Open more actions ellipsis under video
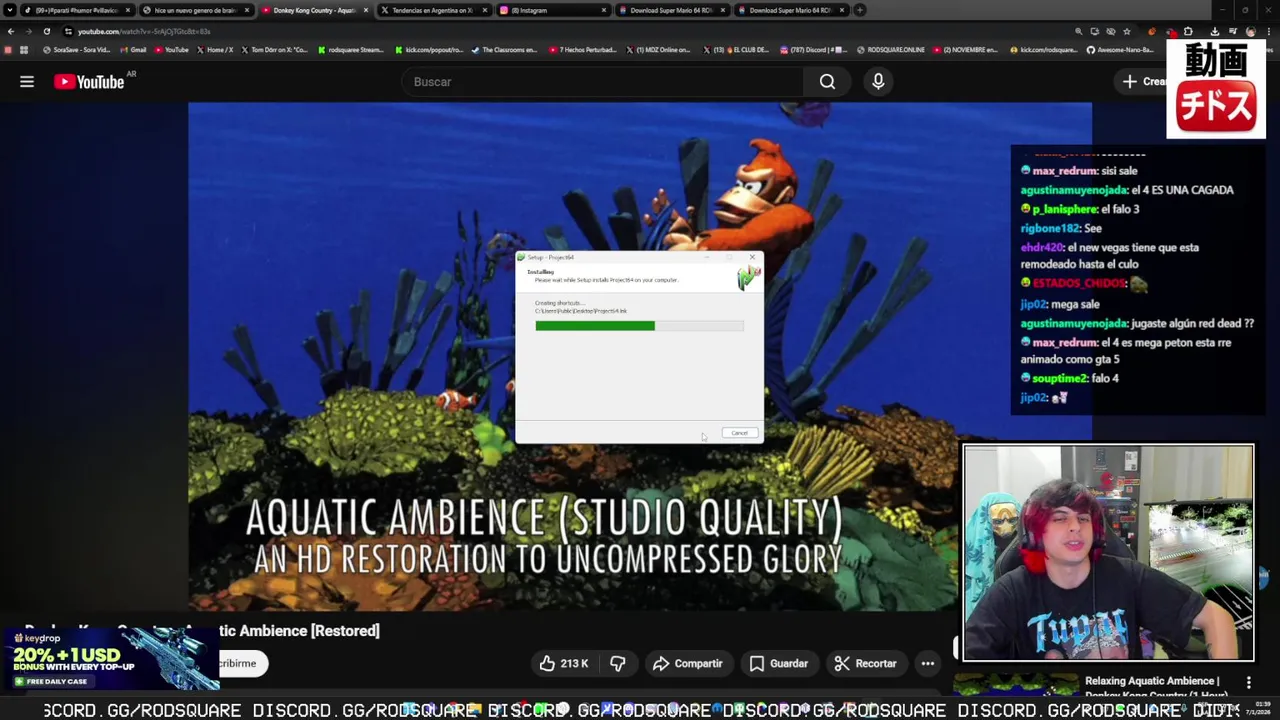 click(x=928, y=663)
